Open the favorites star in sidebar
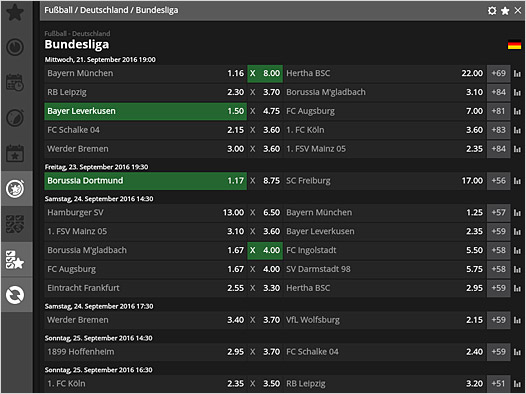 pyautogui.click(x=15, y=12)
